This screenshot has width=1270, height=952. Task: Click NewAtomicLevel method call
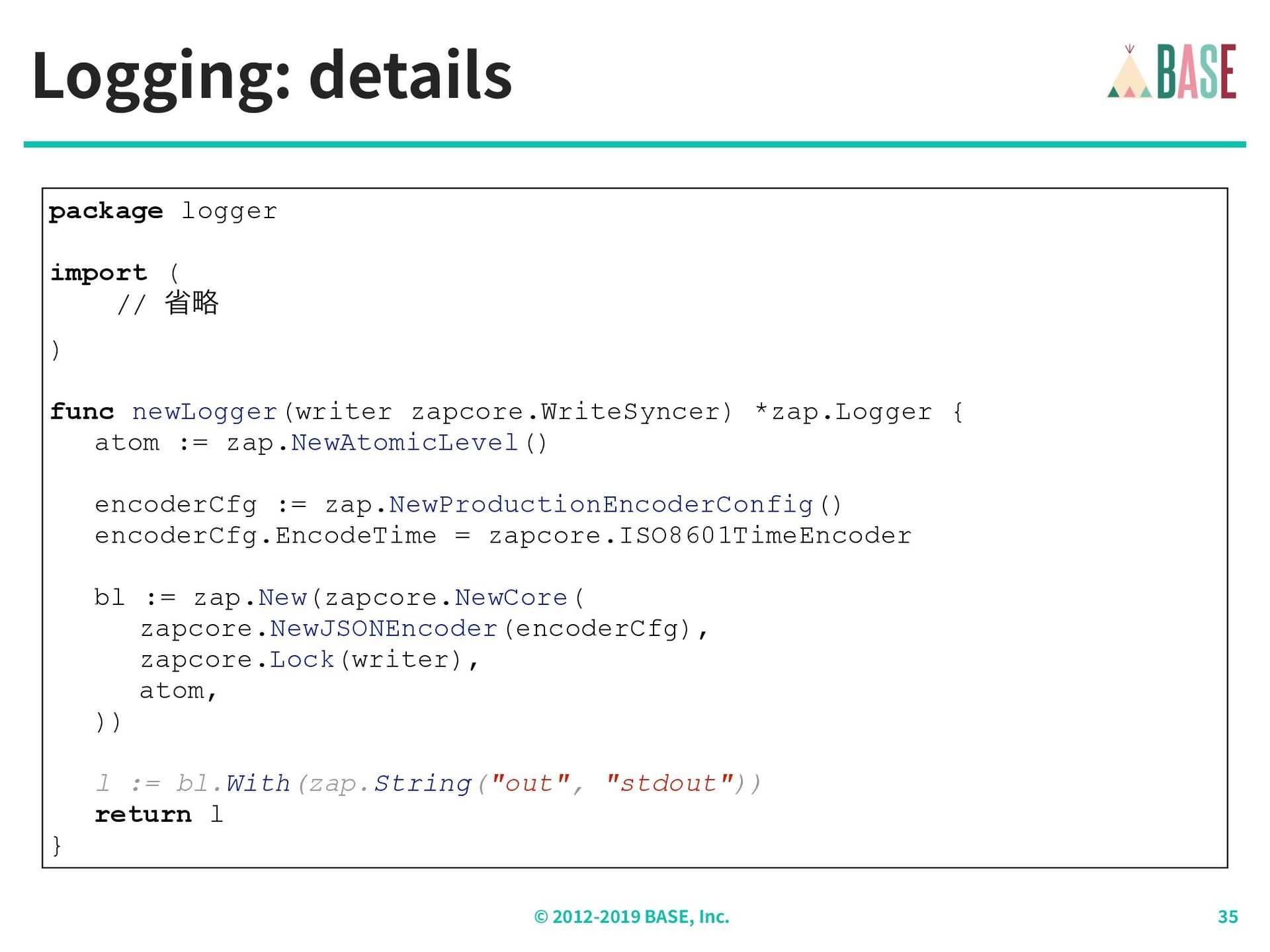pyautogui.click(x=404, y=442)
